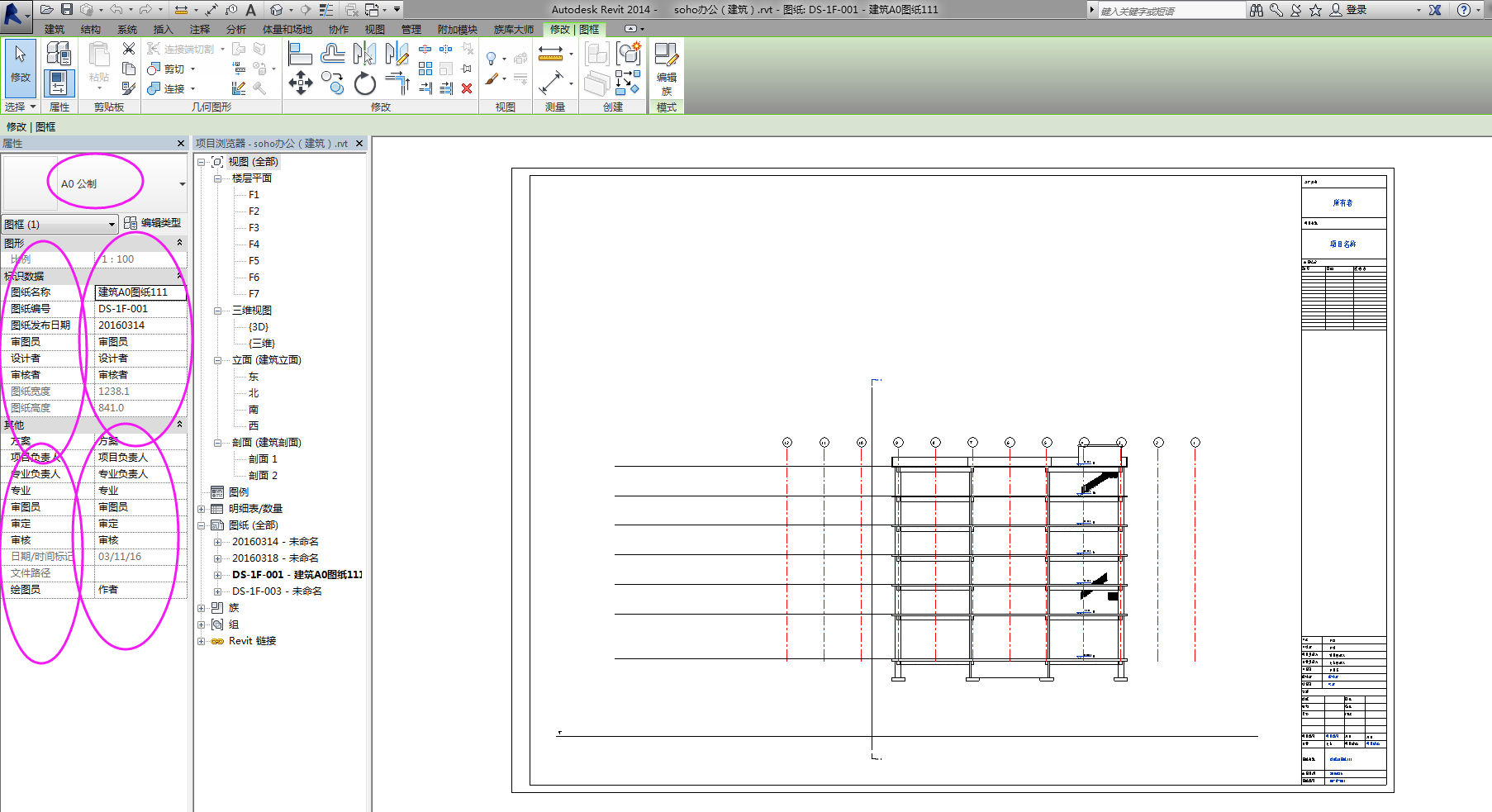
Task: Open the 图框 (1) filter dropdown
Action: (x=112, y=224)
